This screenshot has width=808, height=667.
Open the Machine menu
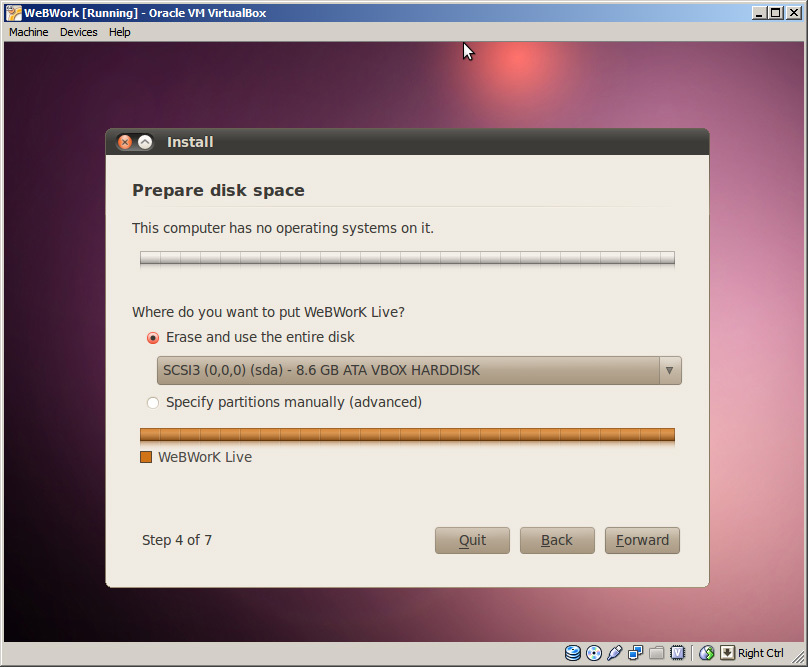click(x=28, y=32)
